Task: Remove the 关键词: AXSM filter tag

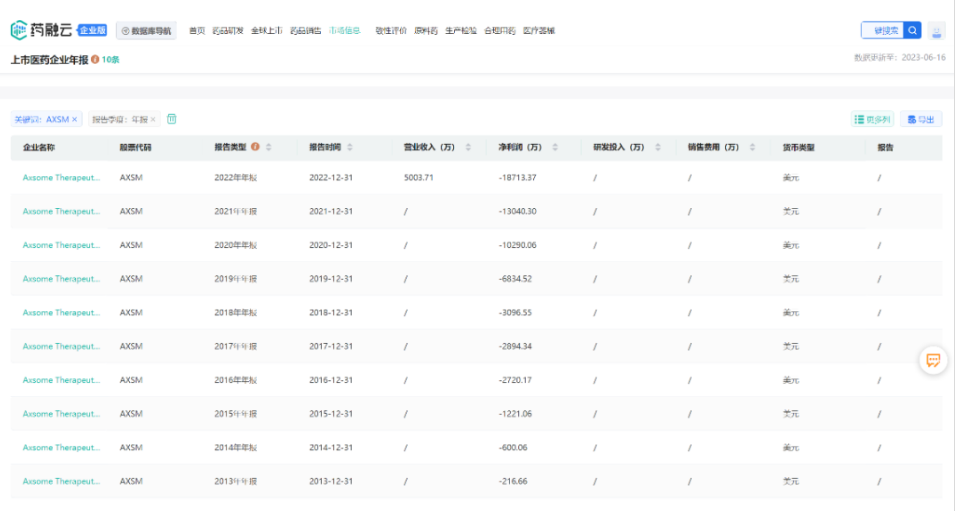Action: point(74,120)
